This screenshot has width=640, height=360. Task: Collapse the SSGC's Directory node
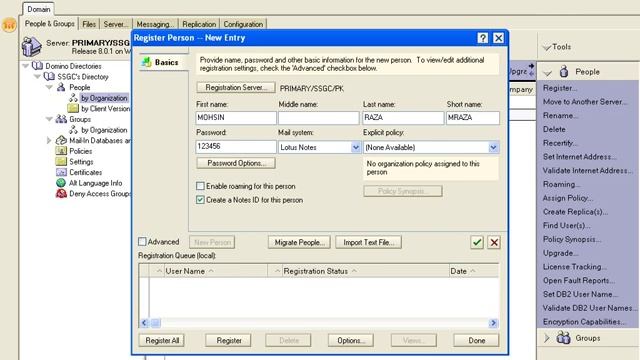point(38,76)
